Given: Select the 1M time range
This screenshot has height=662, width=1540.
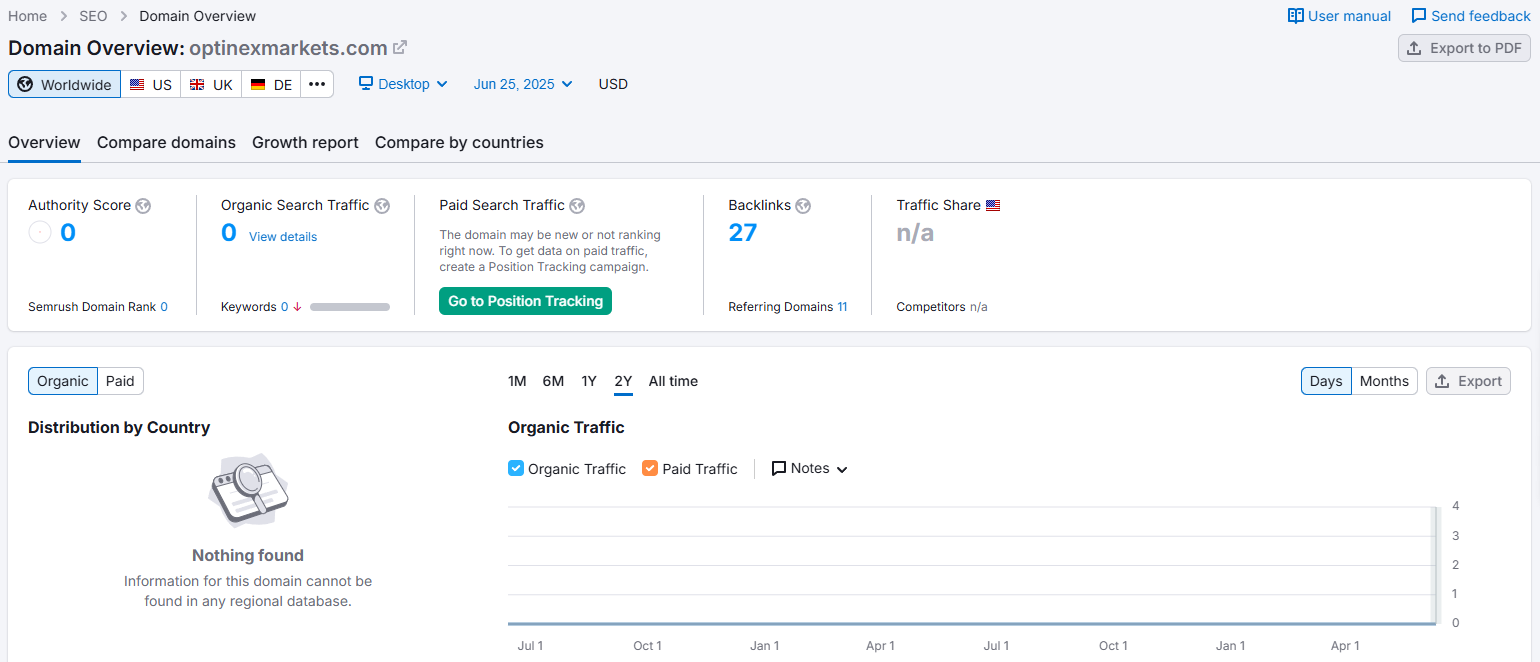Looking at the screenshot, I should pyautogui.click(x=517, y=381).
